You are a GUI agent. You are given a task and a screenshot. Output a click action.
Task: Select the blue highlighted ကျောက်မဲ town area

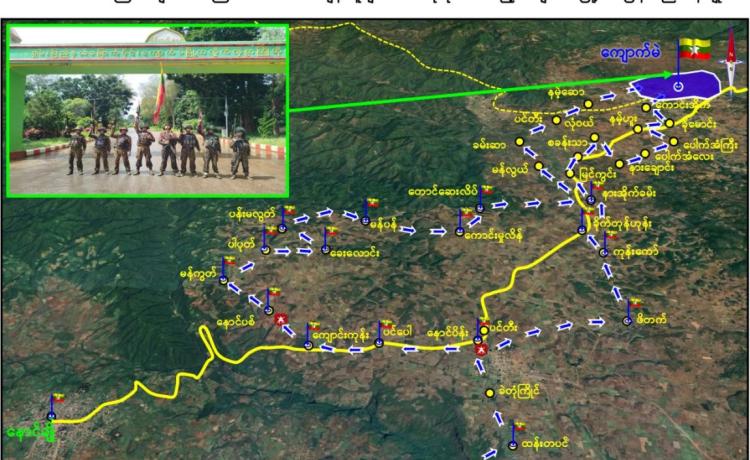pyautogui.click(x=692, y=86)
